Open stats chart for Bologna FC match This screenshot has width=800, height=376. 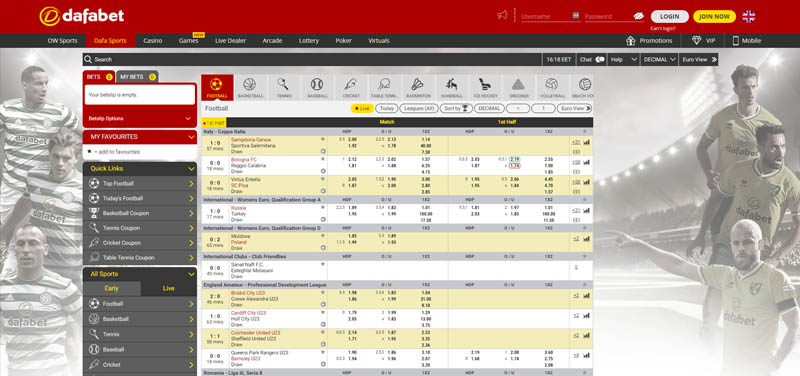pos(586,162)
